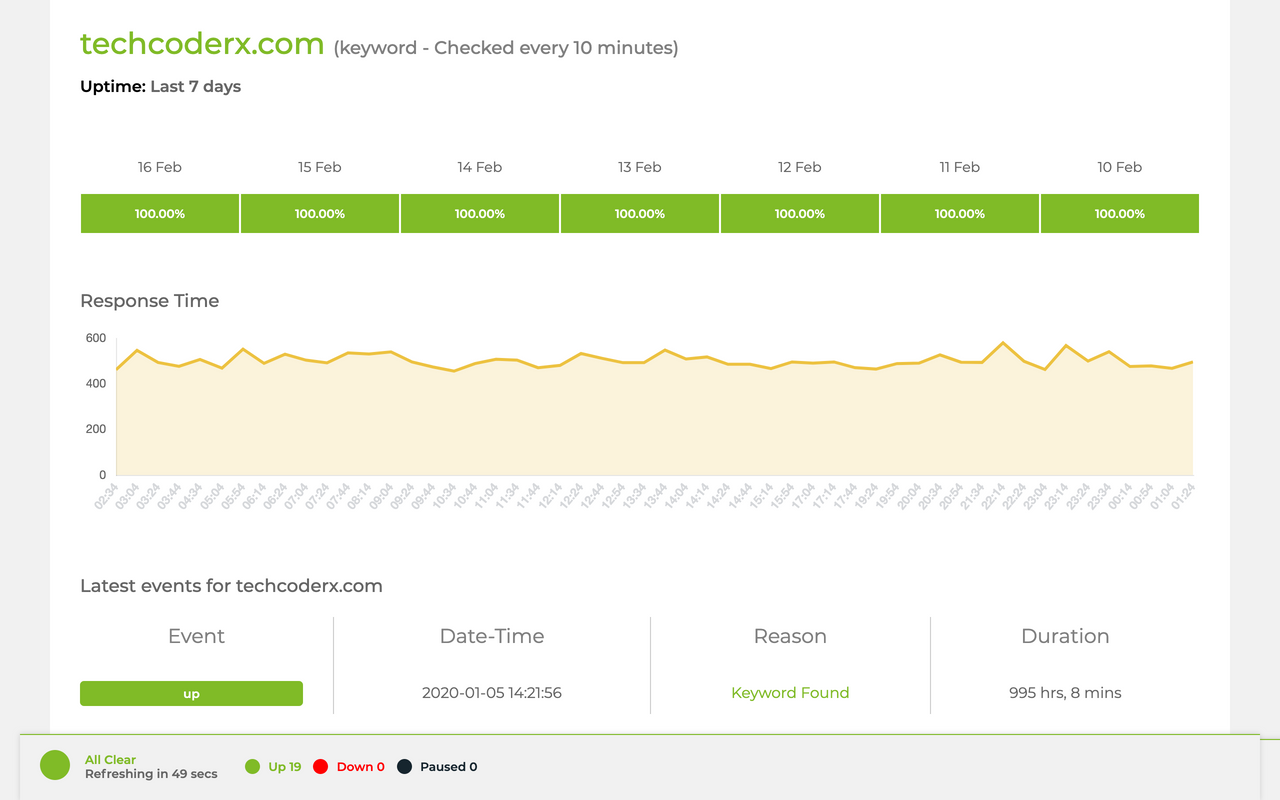The image size is (1280, 800).
Task: Click the 13 Feb 100.00% uptime bar
Action: 640,214
